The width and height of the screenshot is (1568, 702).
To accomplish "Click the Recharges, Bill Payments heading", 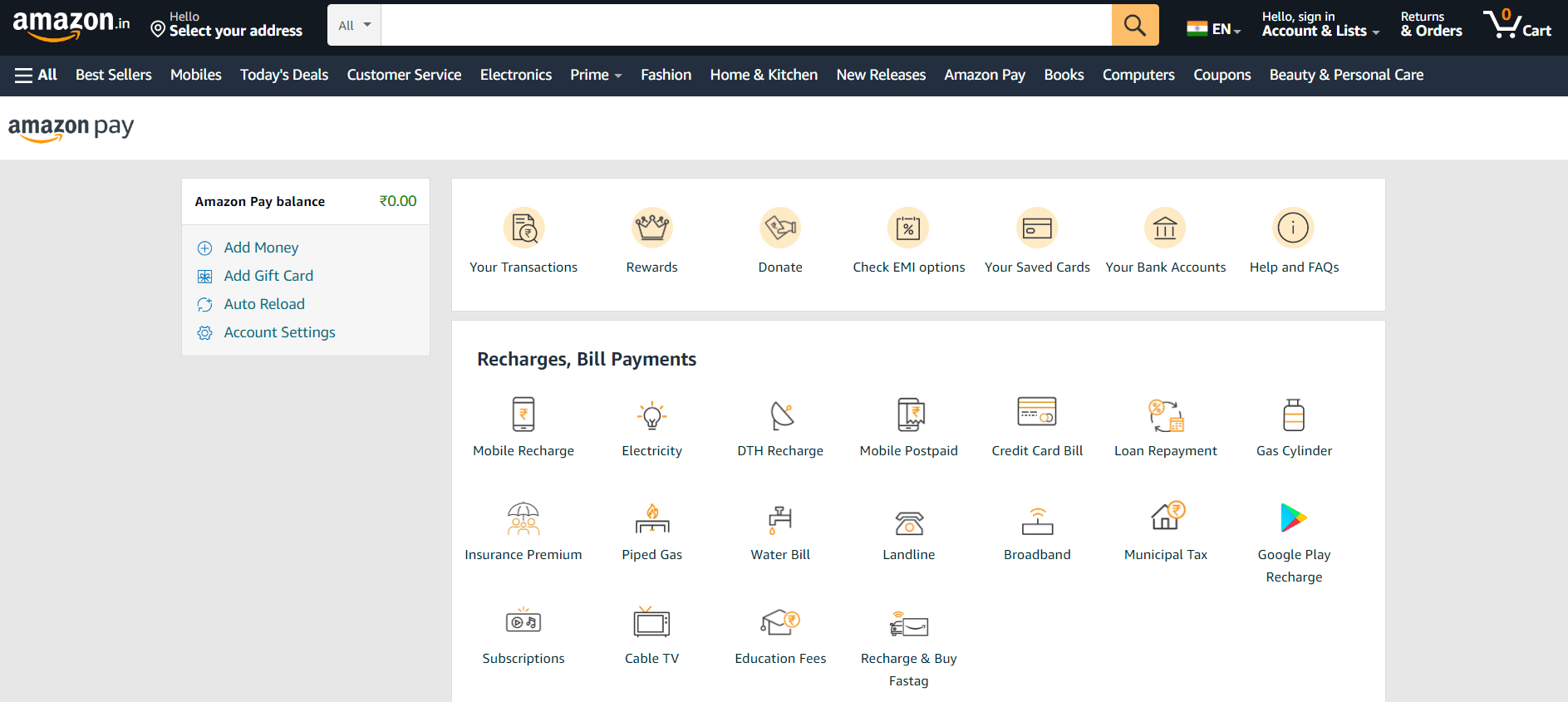I will pyautogui.click(x=587, y=359).
